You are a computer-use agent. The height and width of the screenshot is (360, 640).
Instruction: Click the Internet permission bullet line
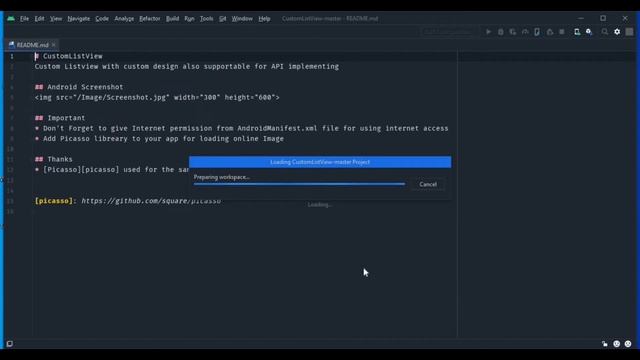[x=242, y=129]
